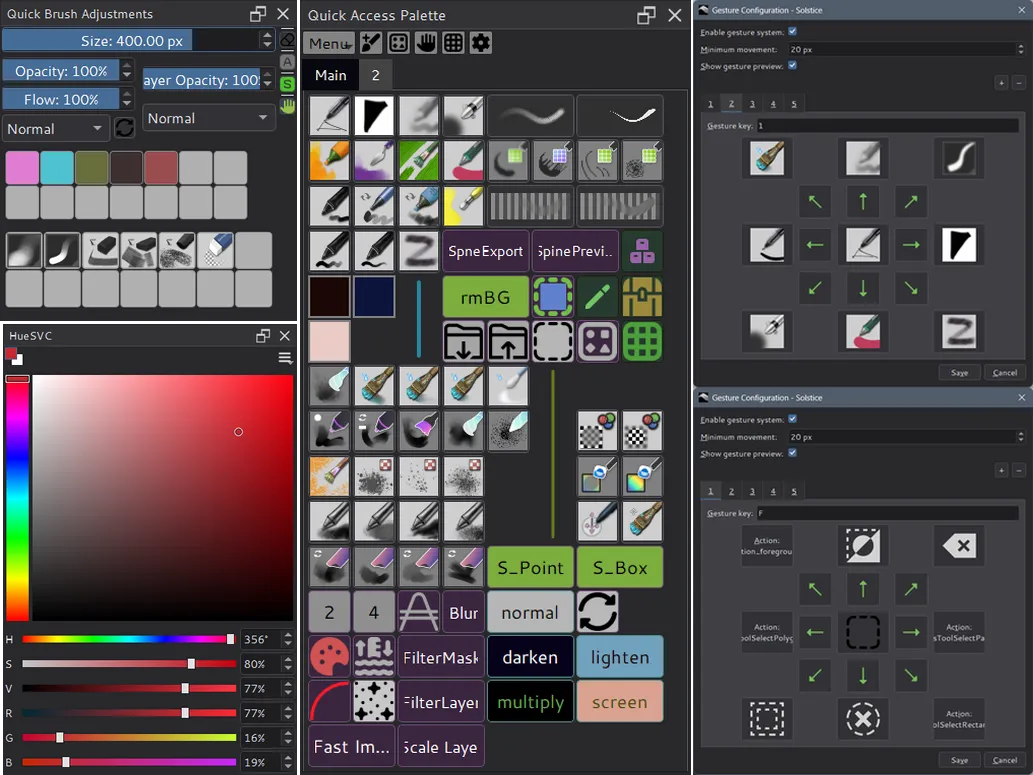The height and width of the screenshot is (775, 1033).
Task: Click the folder import down-arrow icon
Action: tap(463, 342)
